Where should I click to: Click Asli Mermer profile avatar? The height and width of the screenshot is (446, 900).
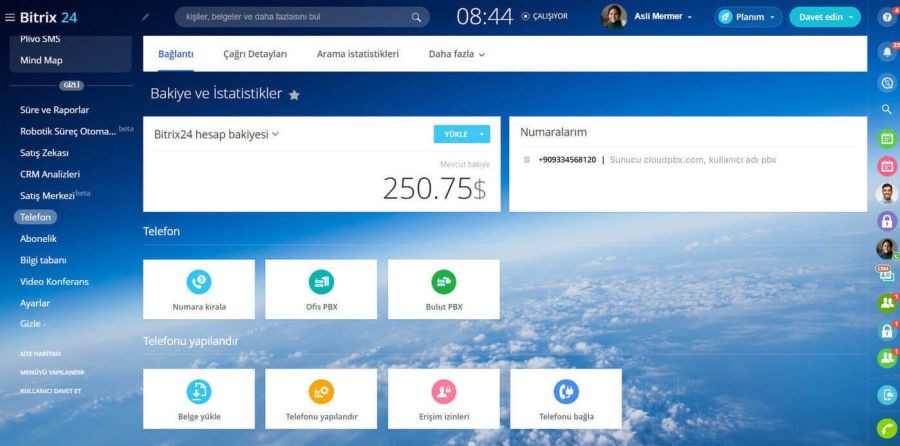click(614, 17)
